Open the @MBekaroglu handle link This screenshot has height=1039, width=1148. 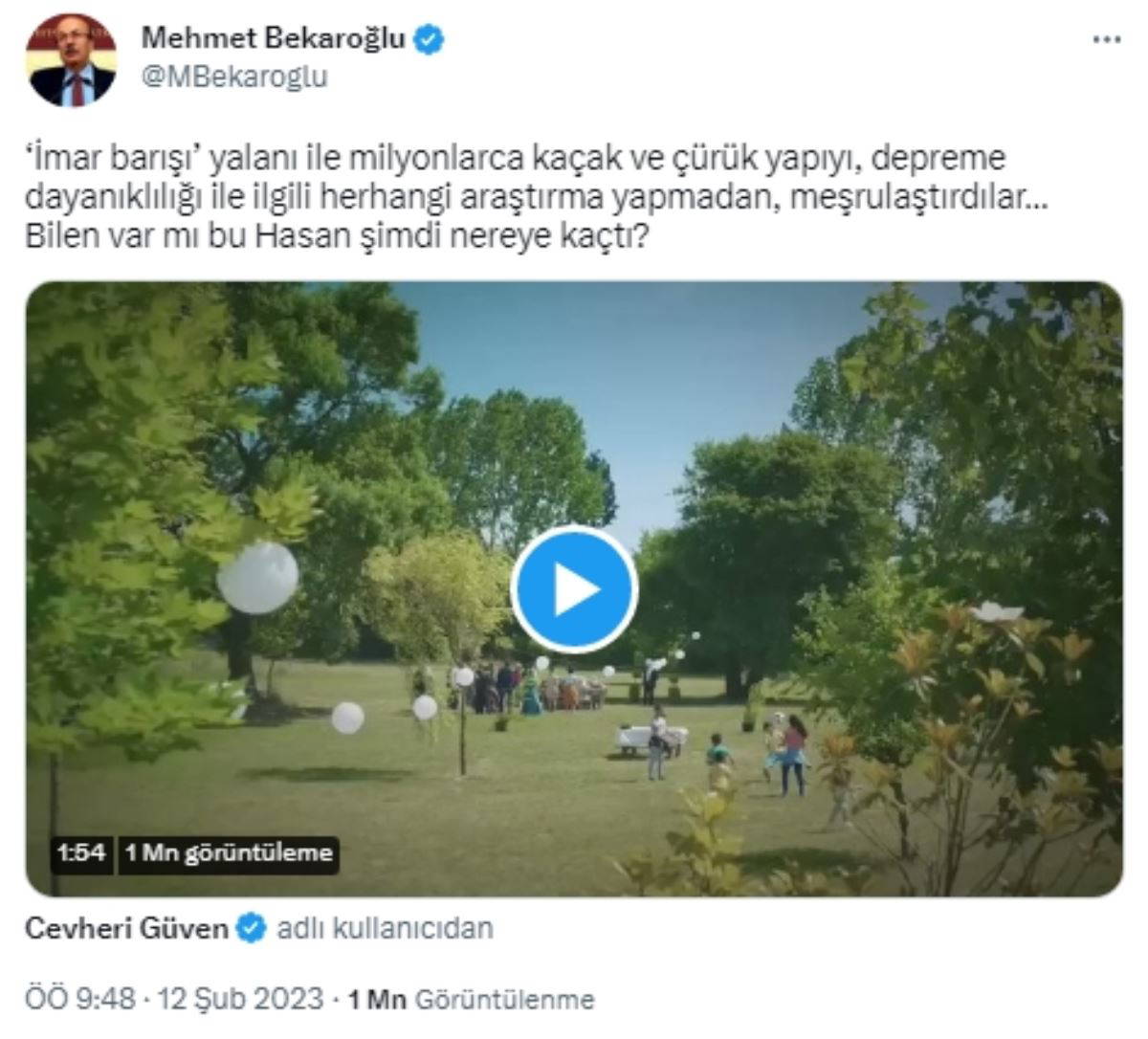234,77
